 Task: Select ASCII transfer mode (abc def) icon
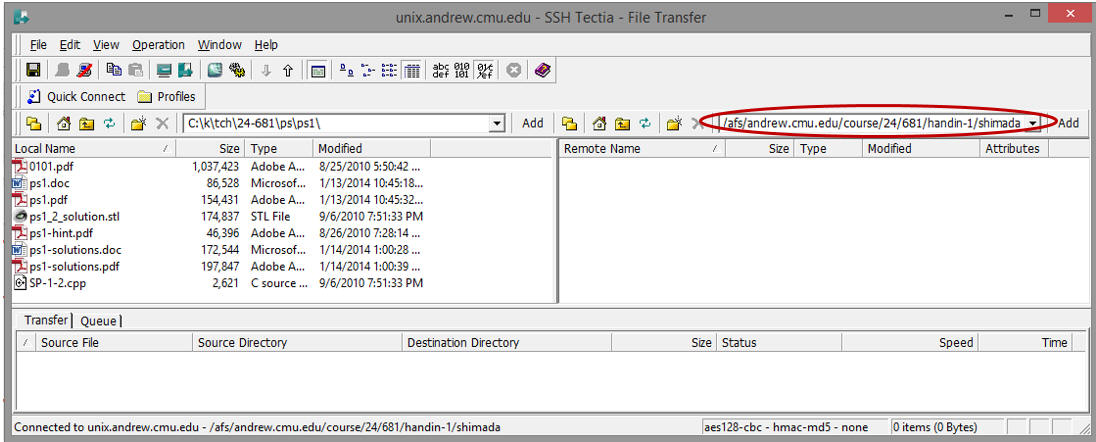(441, 70)
